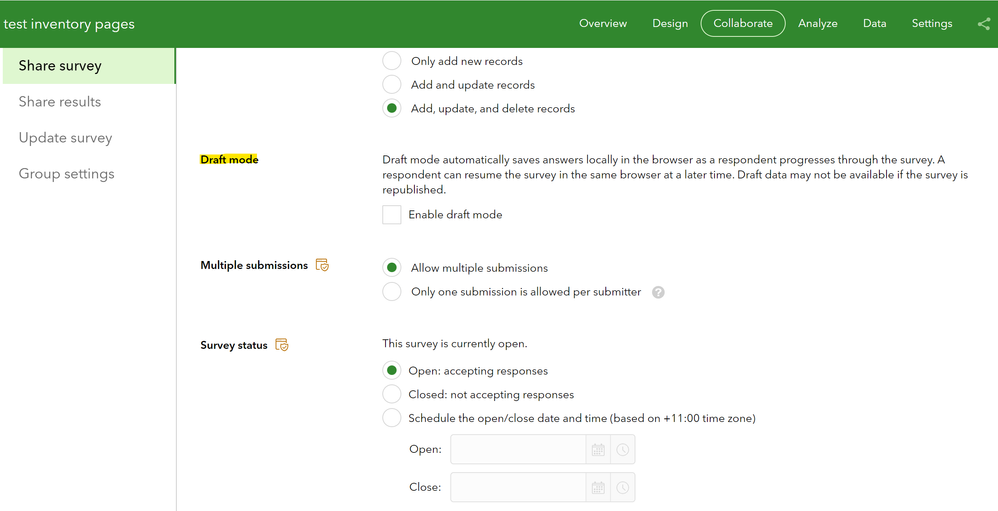Open Group settings in sidebar
Viewport: 998px width, 511px height.
pos(66,174)
